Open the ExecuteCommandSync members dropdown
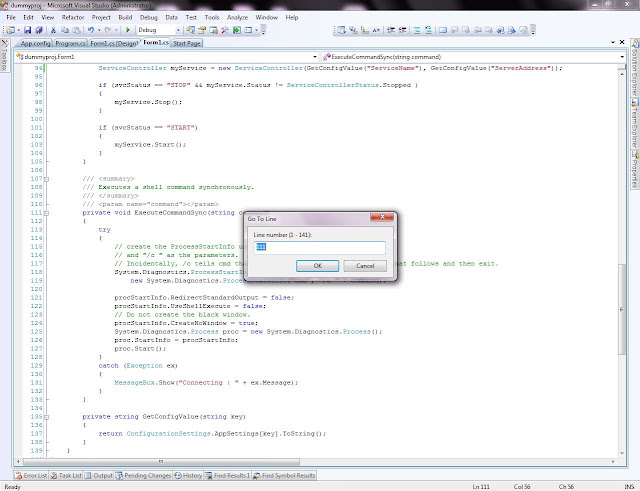Image resolution: width=640 pixels, height=491 pixels. coord(622,57)
